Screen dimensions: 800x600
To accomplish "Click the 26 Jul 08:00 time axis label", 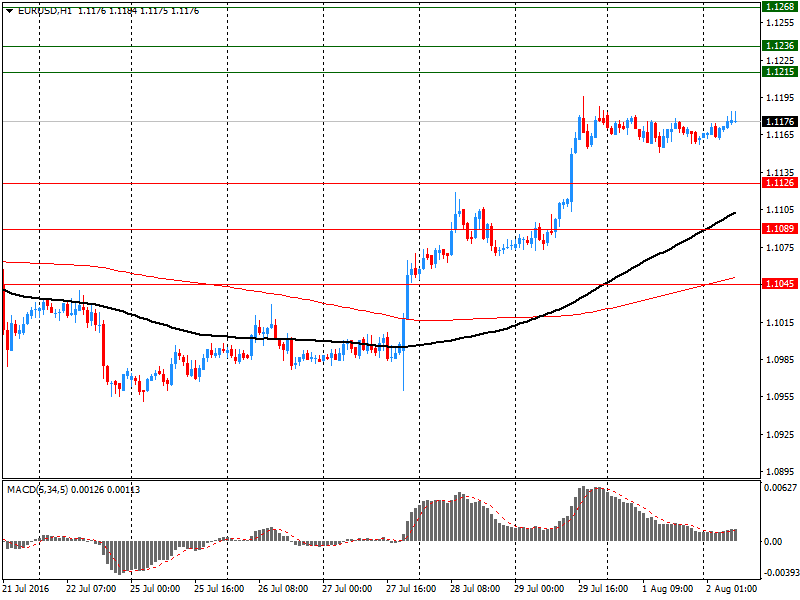I will (283, 589).
